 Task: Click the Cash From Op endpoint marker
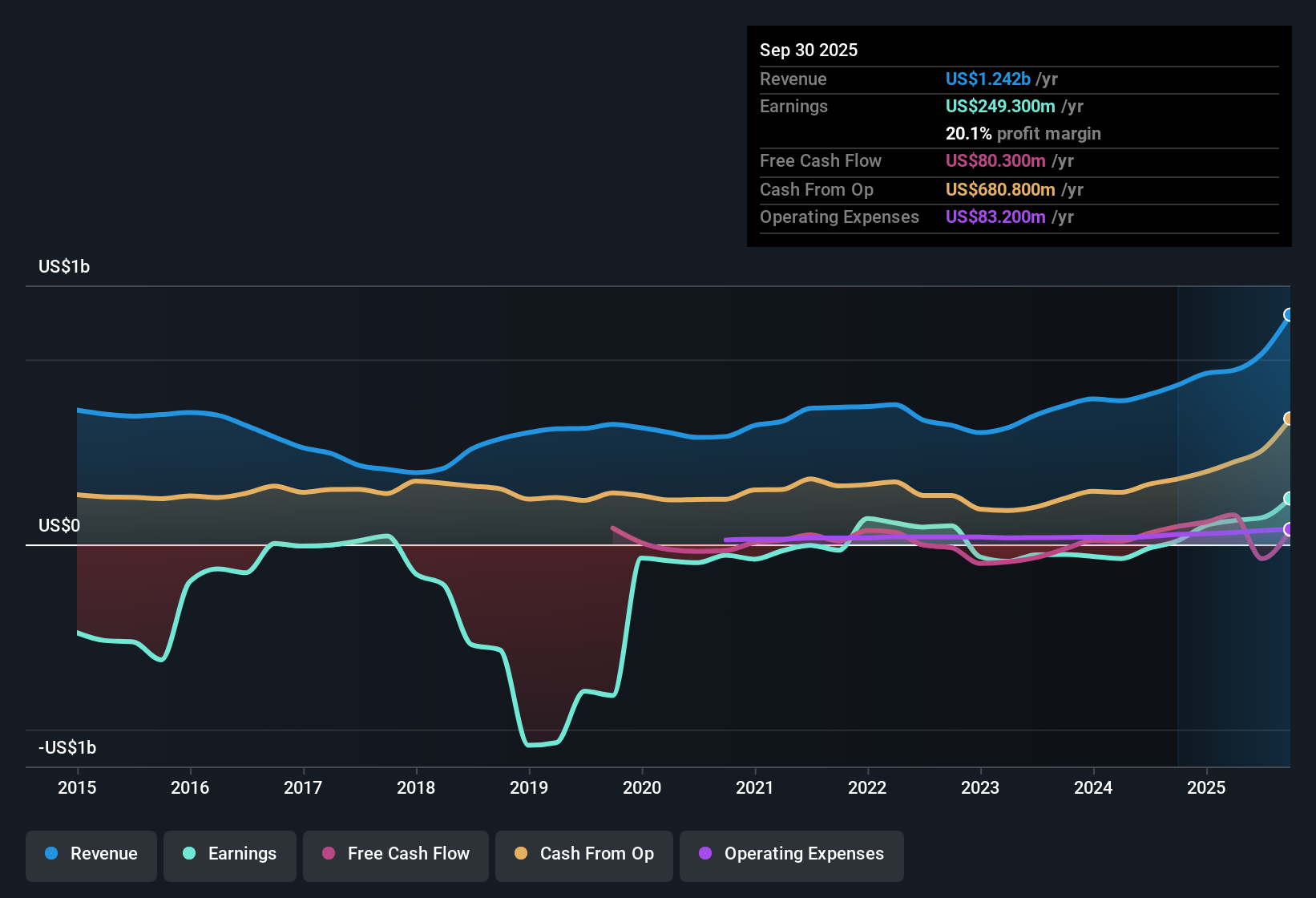click(x=1289, y=418)
